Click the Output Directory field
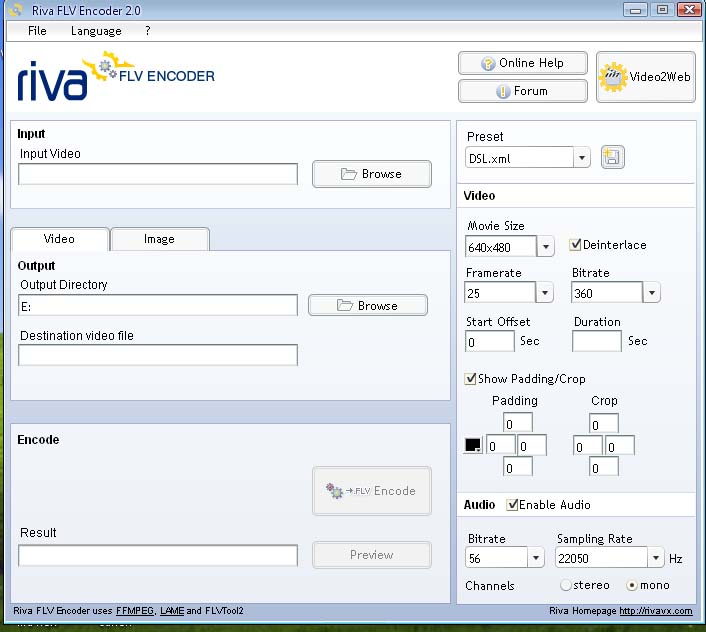This screenshot has width=706, height=632. [x=158, y=306]
